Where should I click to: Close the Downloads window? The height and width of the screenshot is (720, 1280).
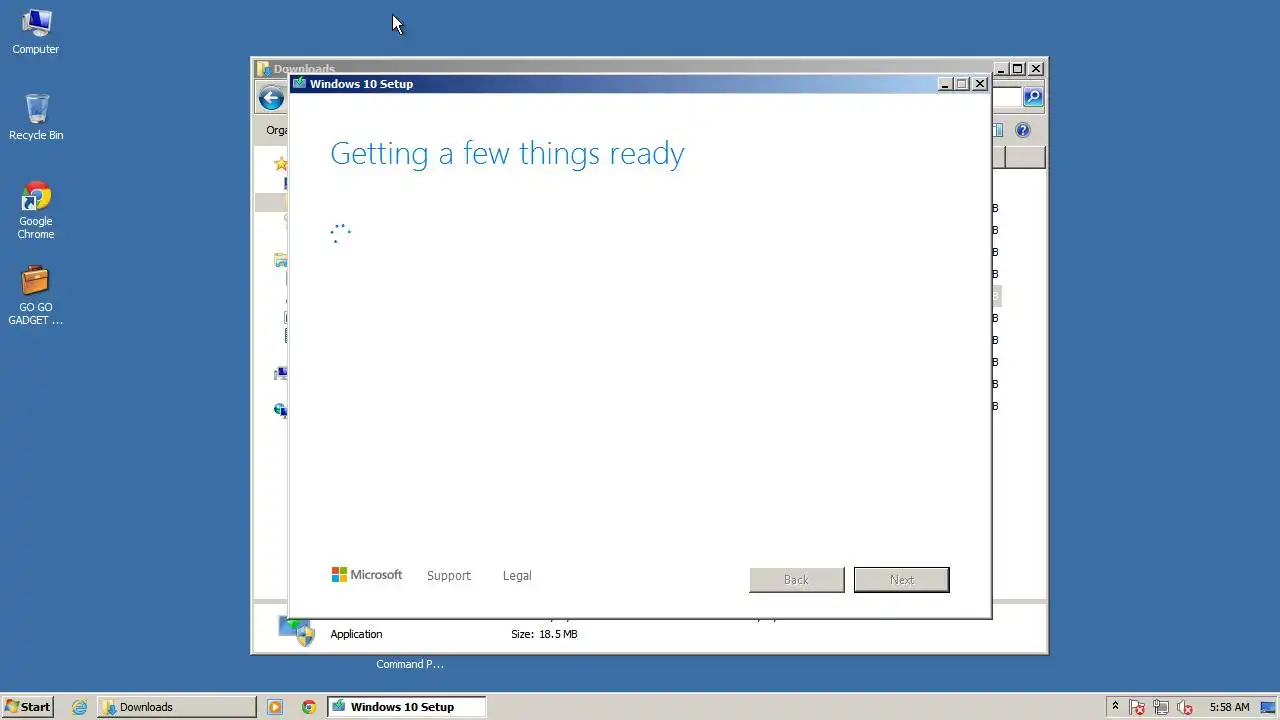click(1036, 69)
